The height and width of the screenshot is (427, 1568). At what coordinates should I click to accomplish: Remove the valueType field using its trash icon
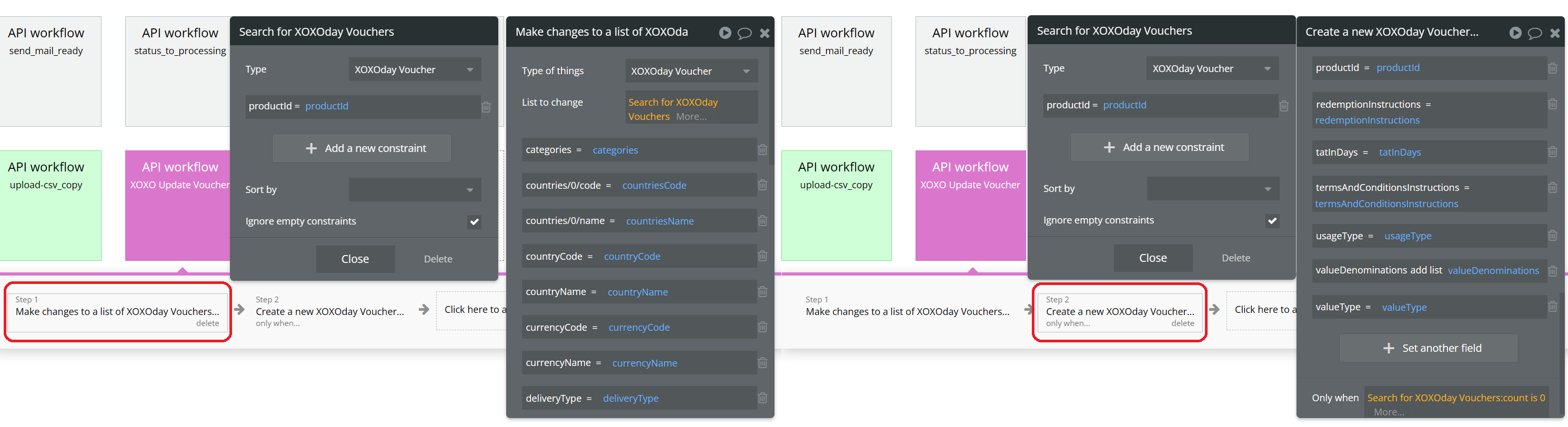[1553, 307]
